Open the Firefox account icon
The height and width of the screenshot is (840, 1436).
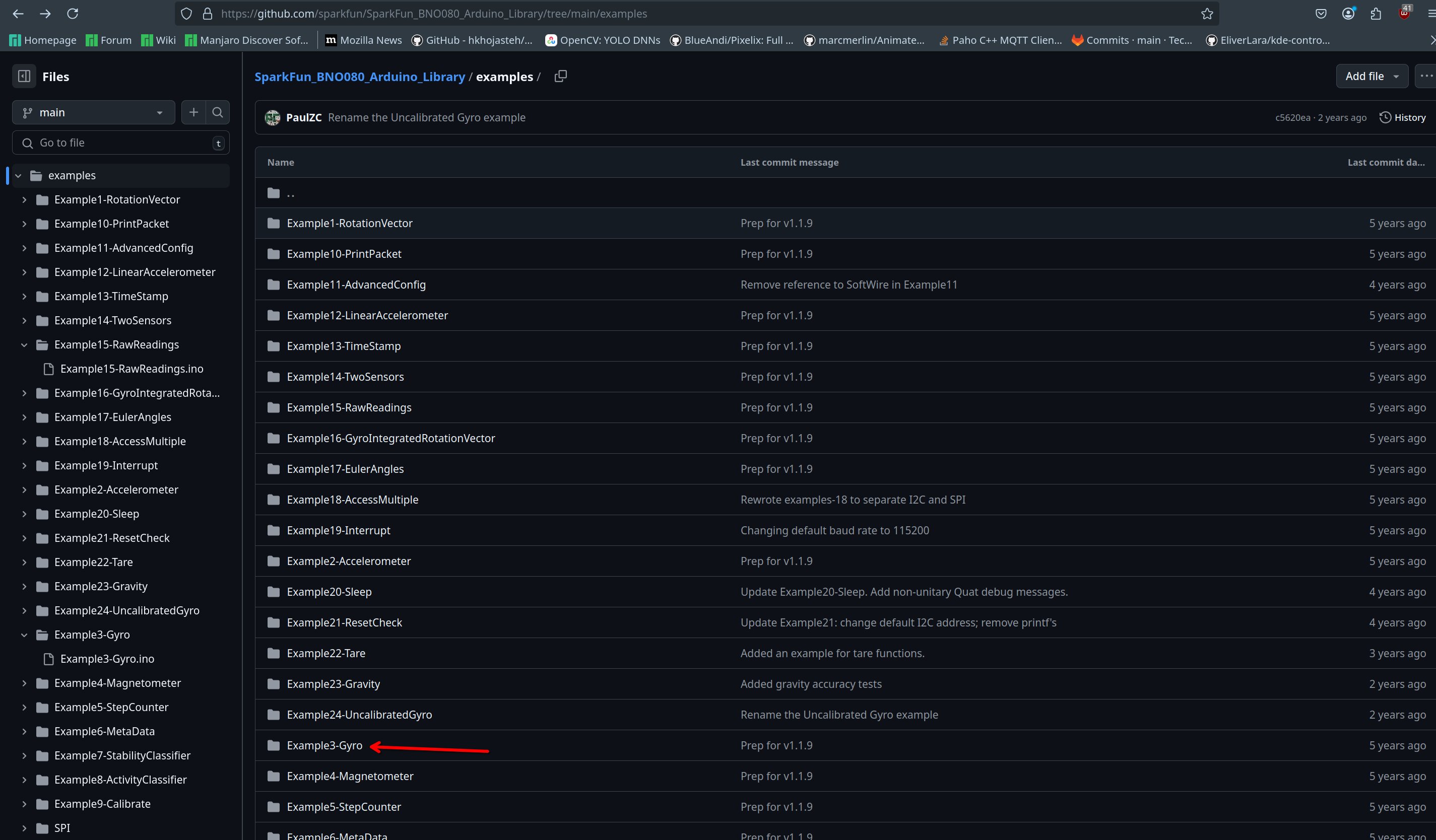pyautogui.click(x=1348, y=14)
